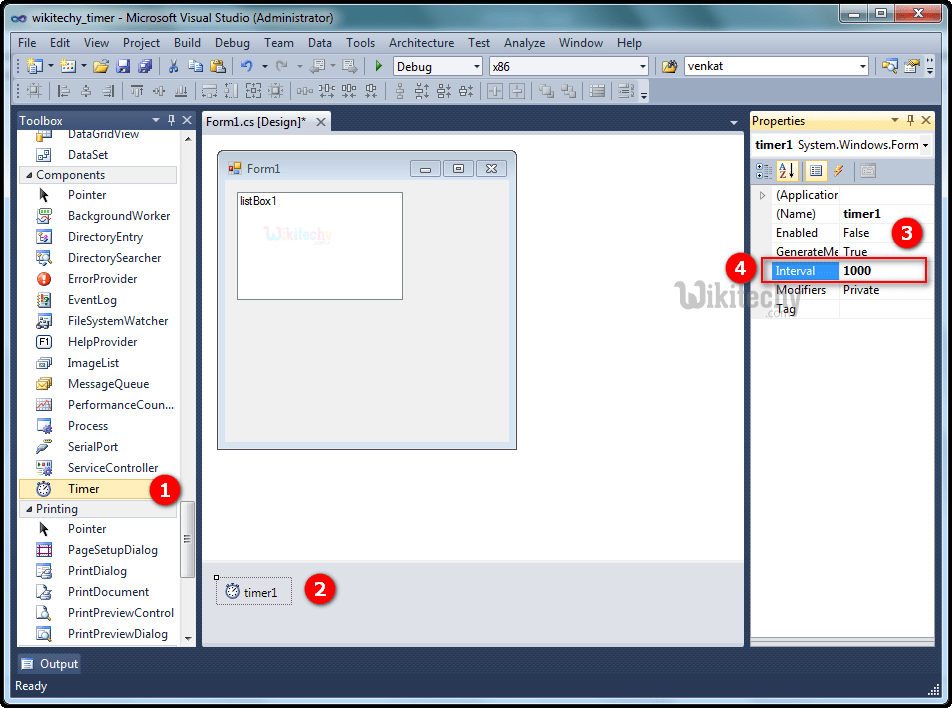This screenshot has height=708, width=952.
Task: Start debugging with the green Play button
Action: tap(380, 66)
